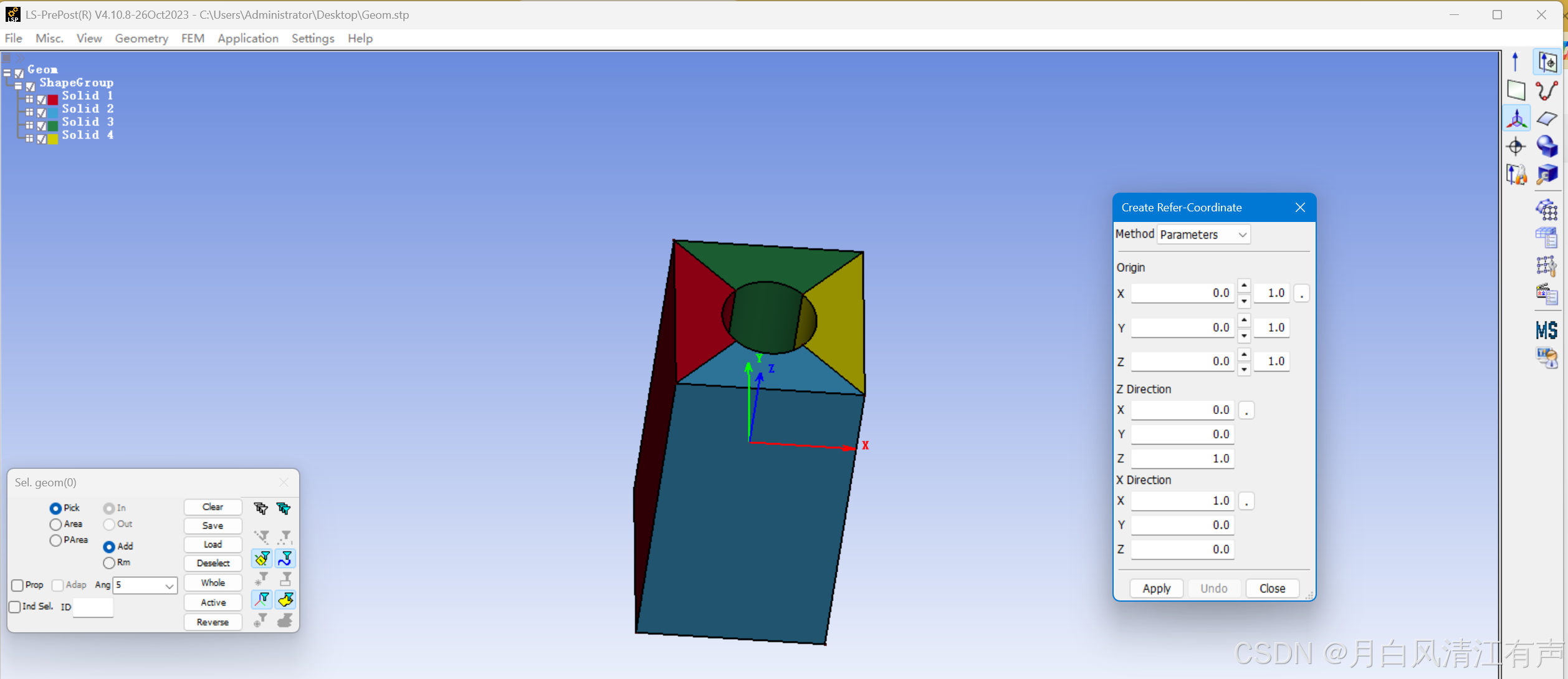The height and width of the screenshot is (679, 1568).
Task: Click the Deselect button
Action: (x=213, y=563)
